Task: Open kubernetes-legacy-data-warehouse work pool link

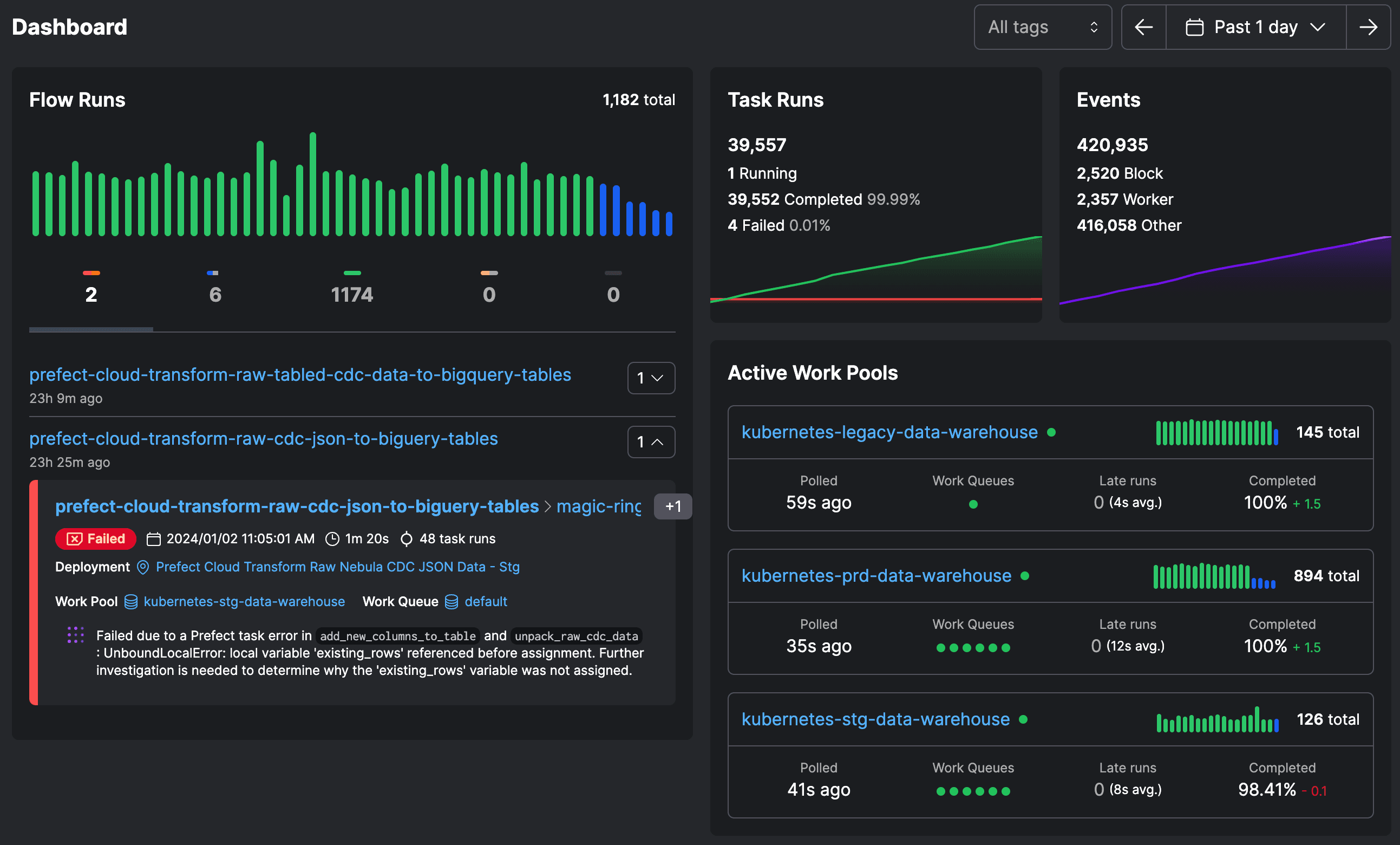Action: pyautogui.click(x=889, y=432)
